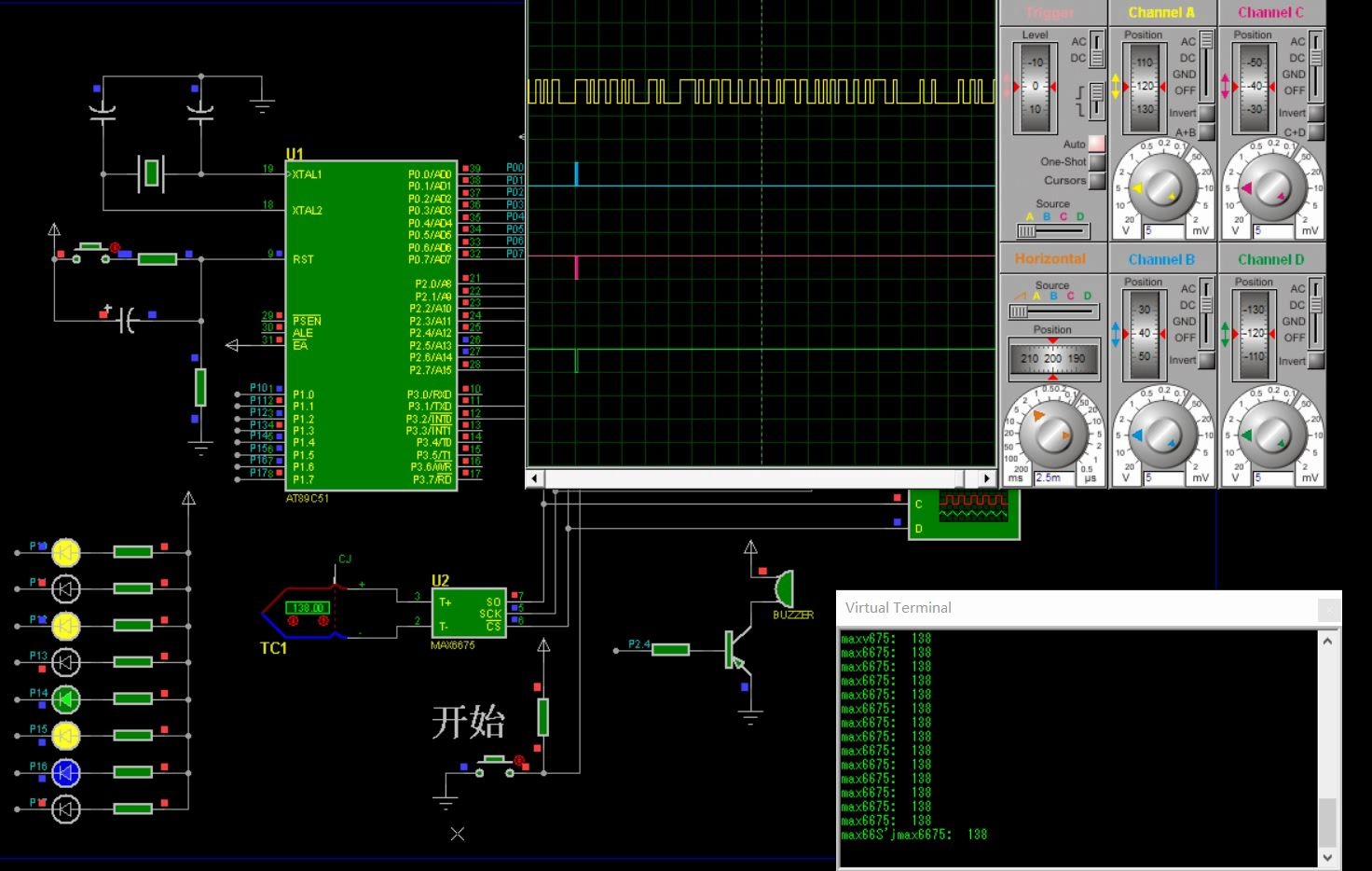
Task: Click the oscilloscope scrollbar left arrow
Action: [x=535, y=478]
